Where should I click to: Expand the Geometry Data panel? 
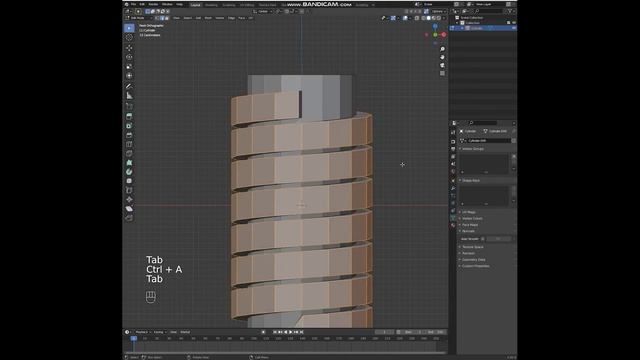[473, 260]
